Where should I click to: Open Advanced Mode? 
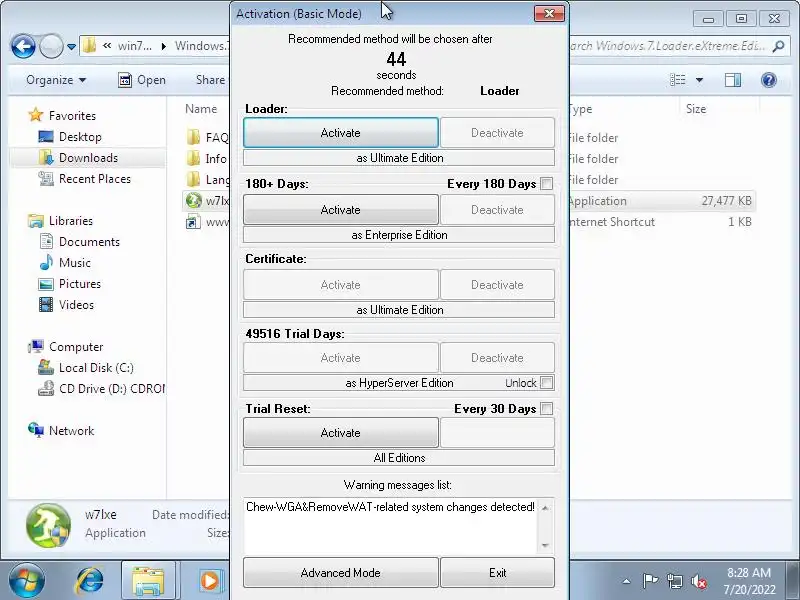pyautogui.click(x=340, y=572)
